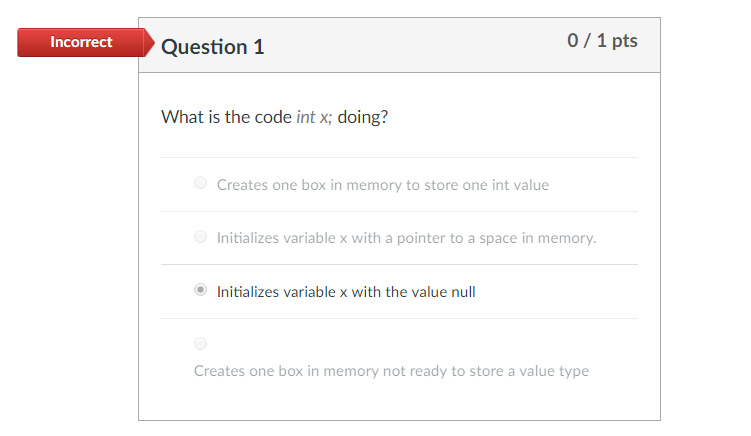Click the 0 / 1 pts score

point(602,41)
